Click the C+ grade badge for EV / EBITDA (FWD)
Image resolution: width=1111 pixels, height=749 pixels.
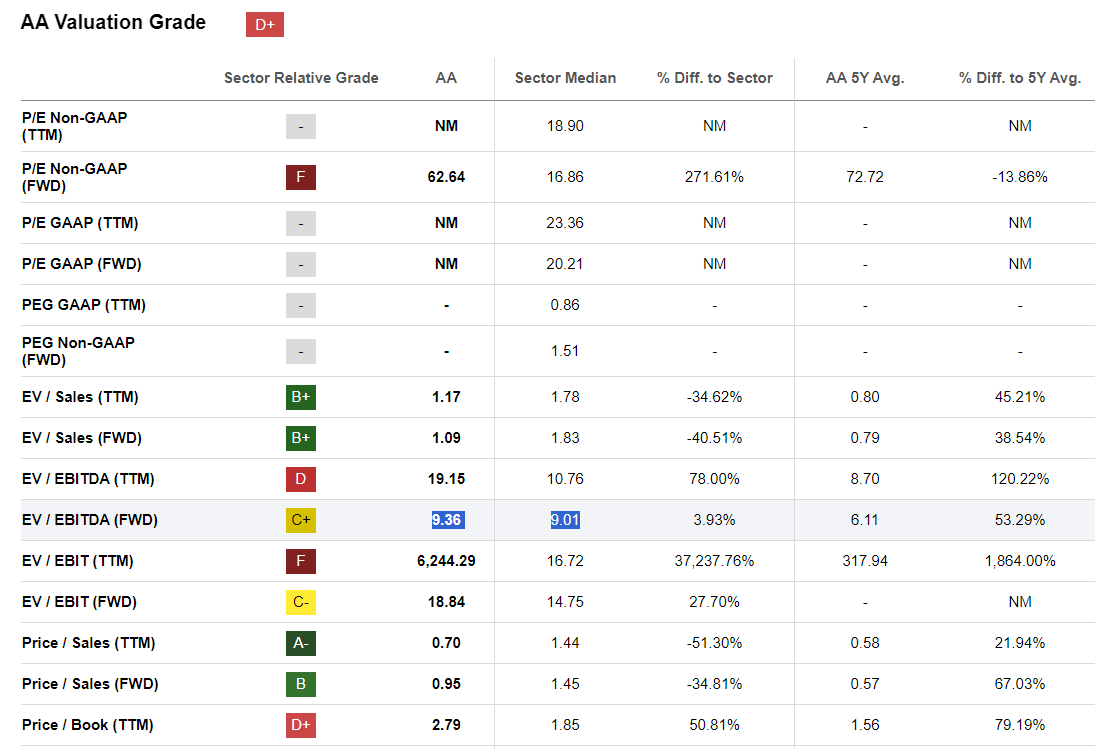(300, 520)
